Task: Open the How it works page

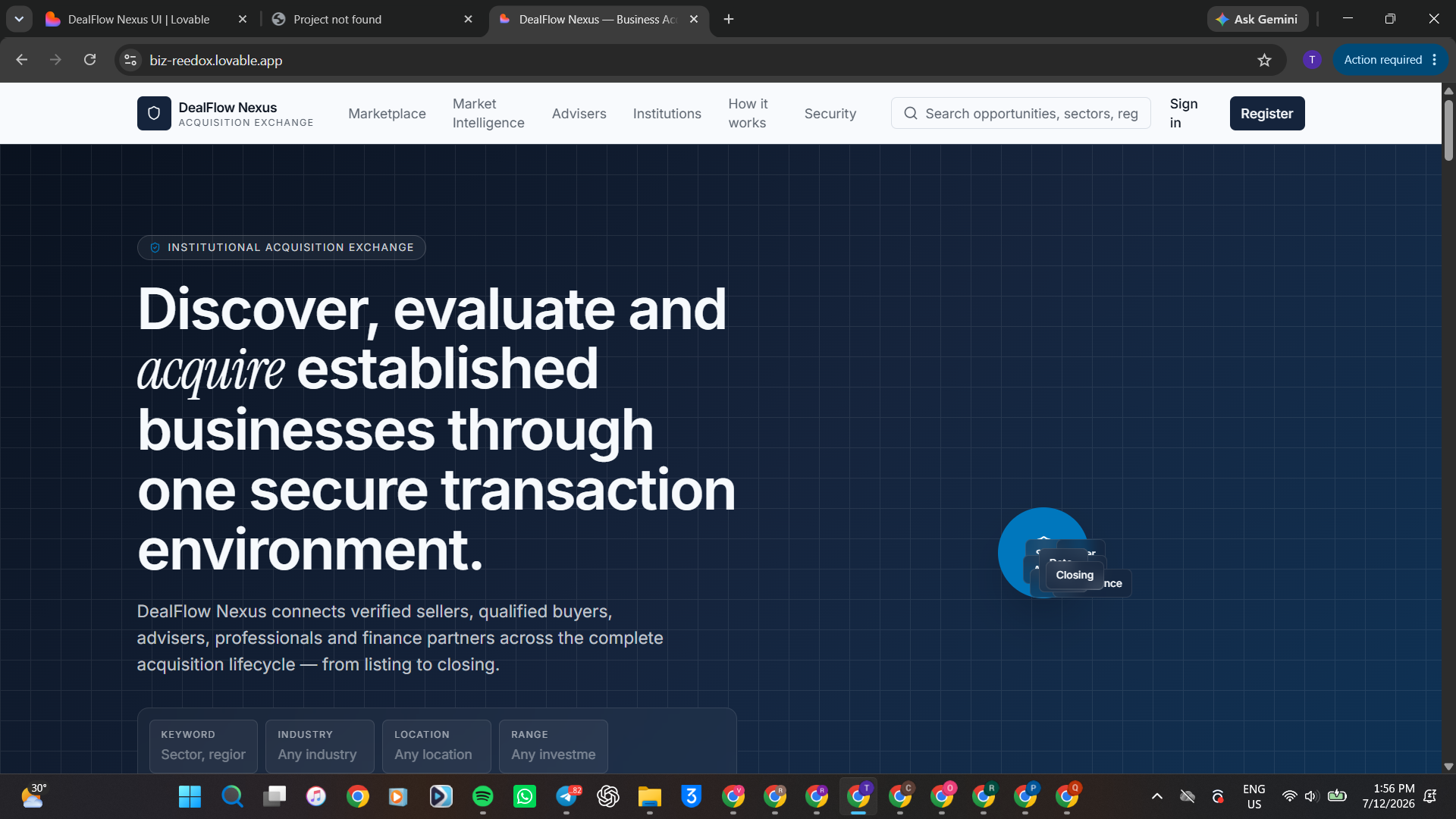Action: (748, 114)
